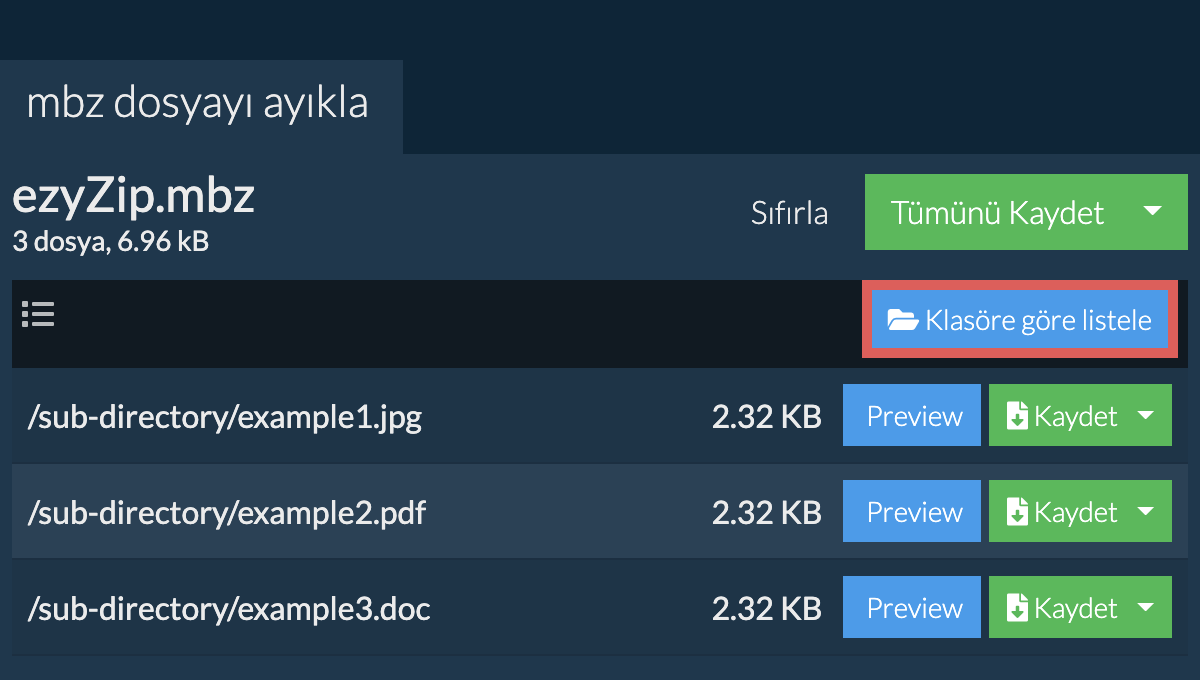Preview example3.doc file
The height and width of the screenshot is (680, 1200).
point(912,607)
